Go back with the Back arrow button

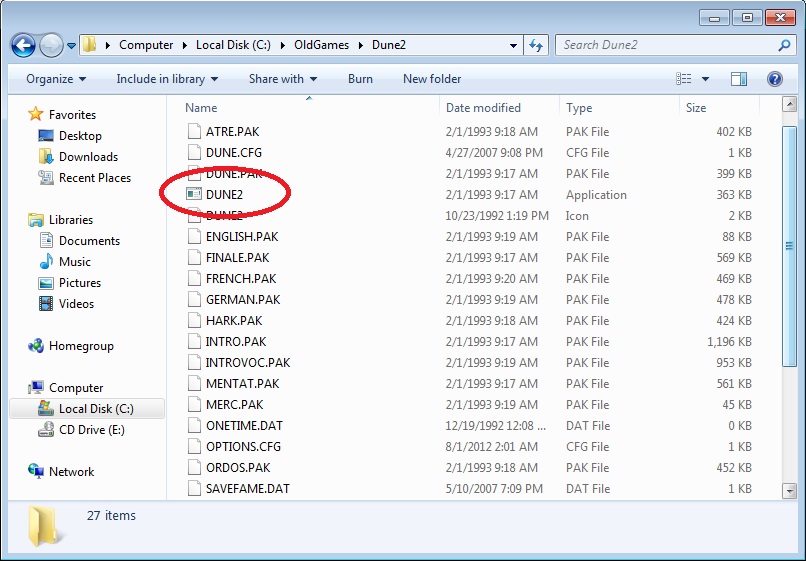pos(23,46)
